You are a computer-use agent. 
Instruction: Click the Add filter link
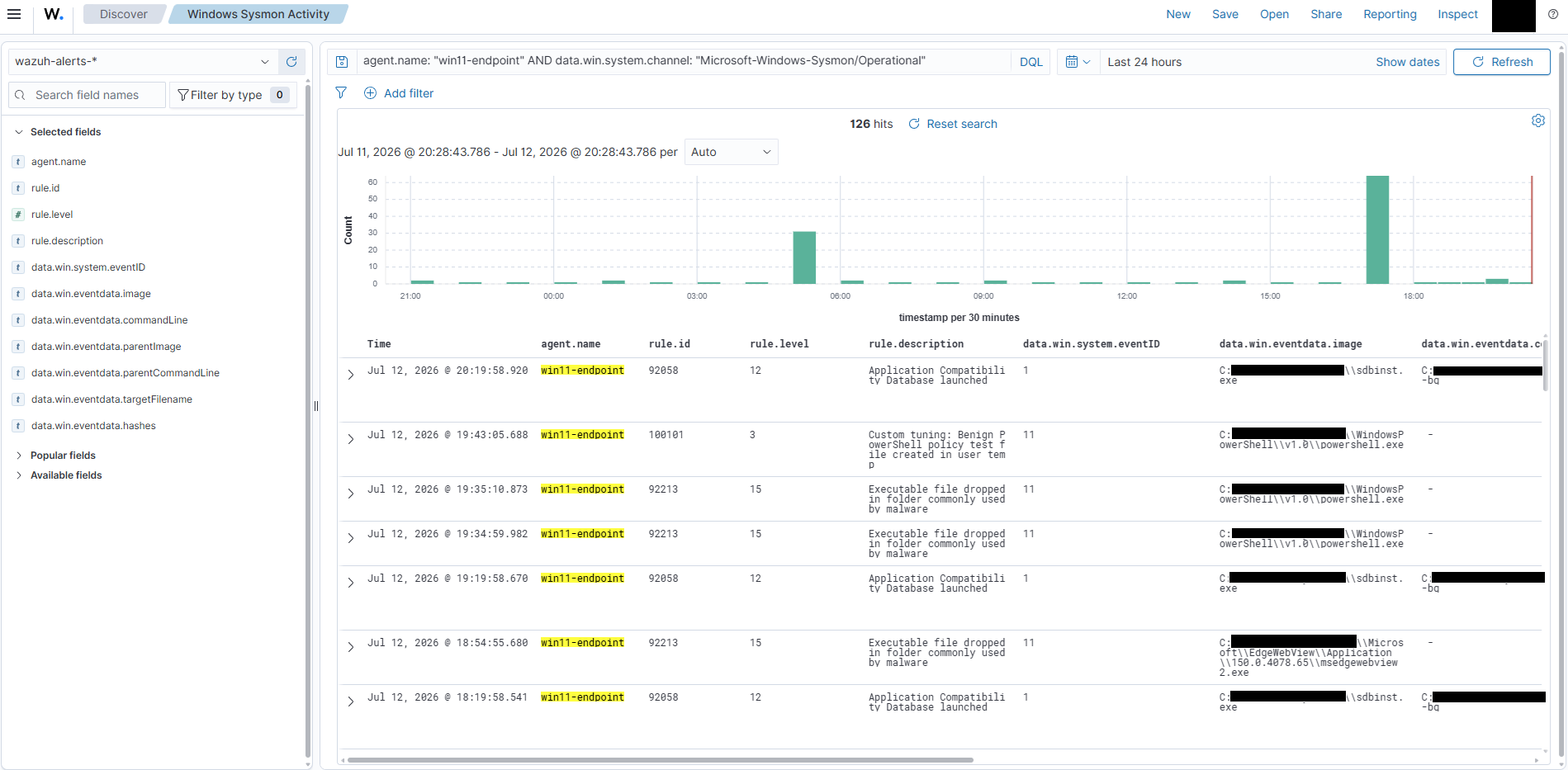coord(409,93)
